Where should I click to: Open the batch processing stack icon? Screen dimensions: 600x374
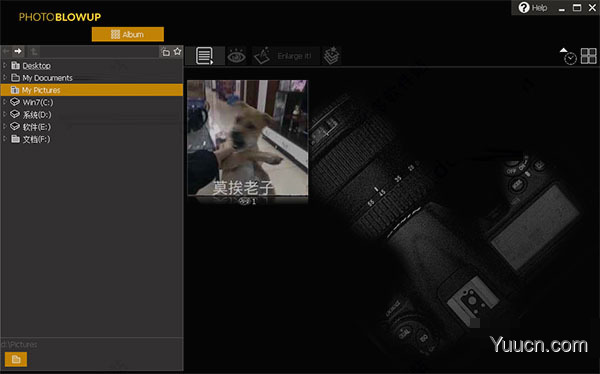coord(331,56)
